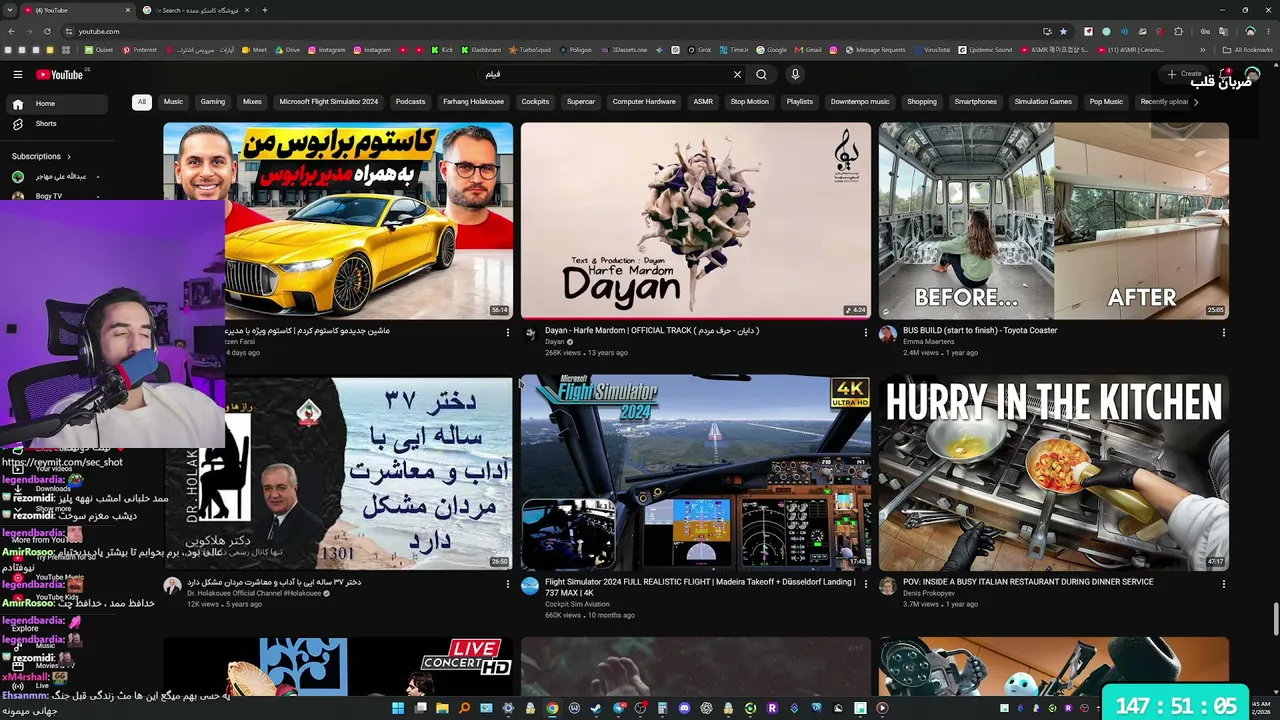Open the YouTube guide hamburger menu
This screenshot has width=1280, height=720.
(17, 74)
